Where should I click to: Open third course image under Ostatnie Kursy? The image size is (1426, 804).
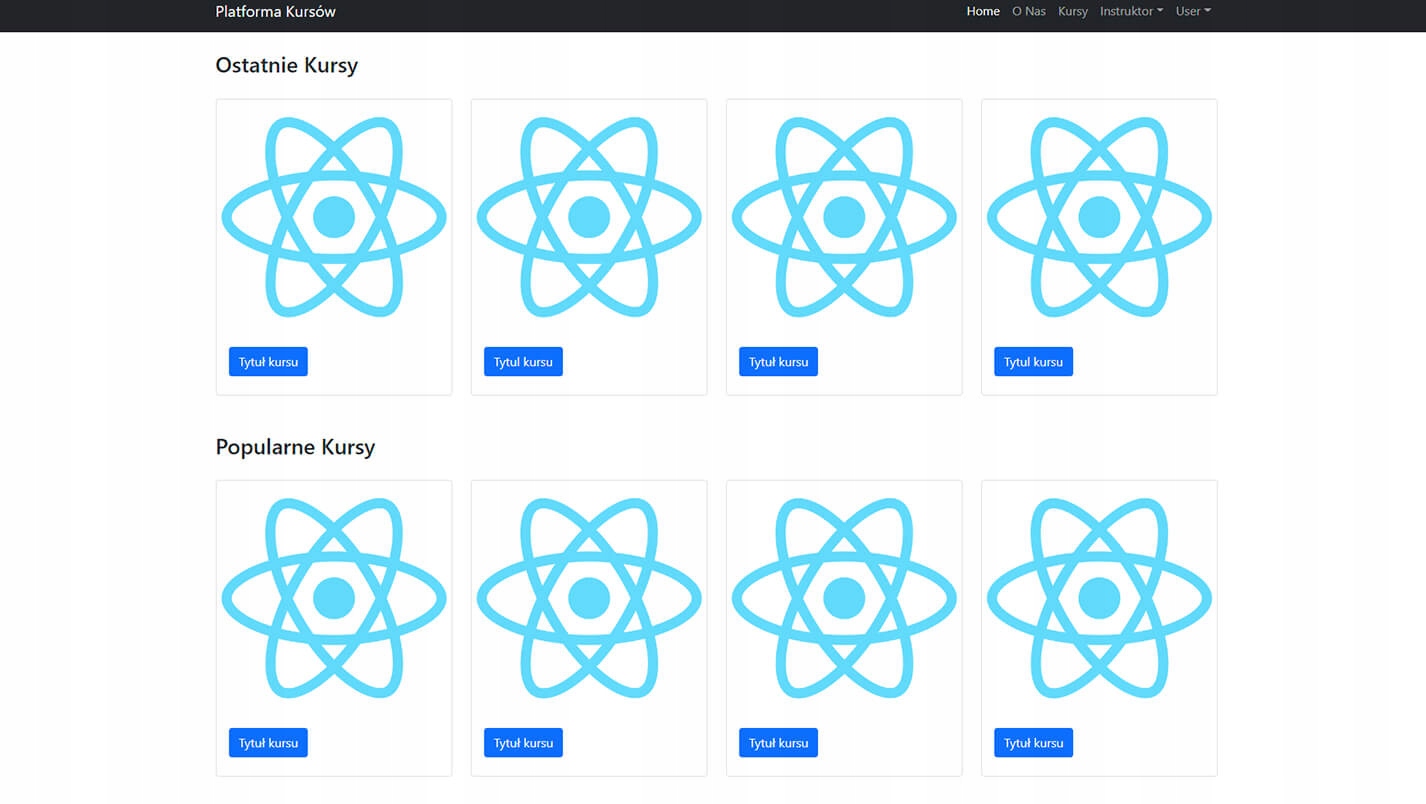pyautogui.click(x=844, y=217)
